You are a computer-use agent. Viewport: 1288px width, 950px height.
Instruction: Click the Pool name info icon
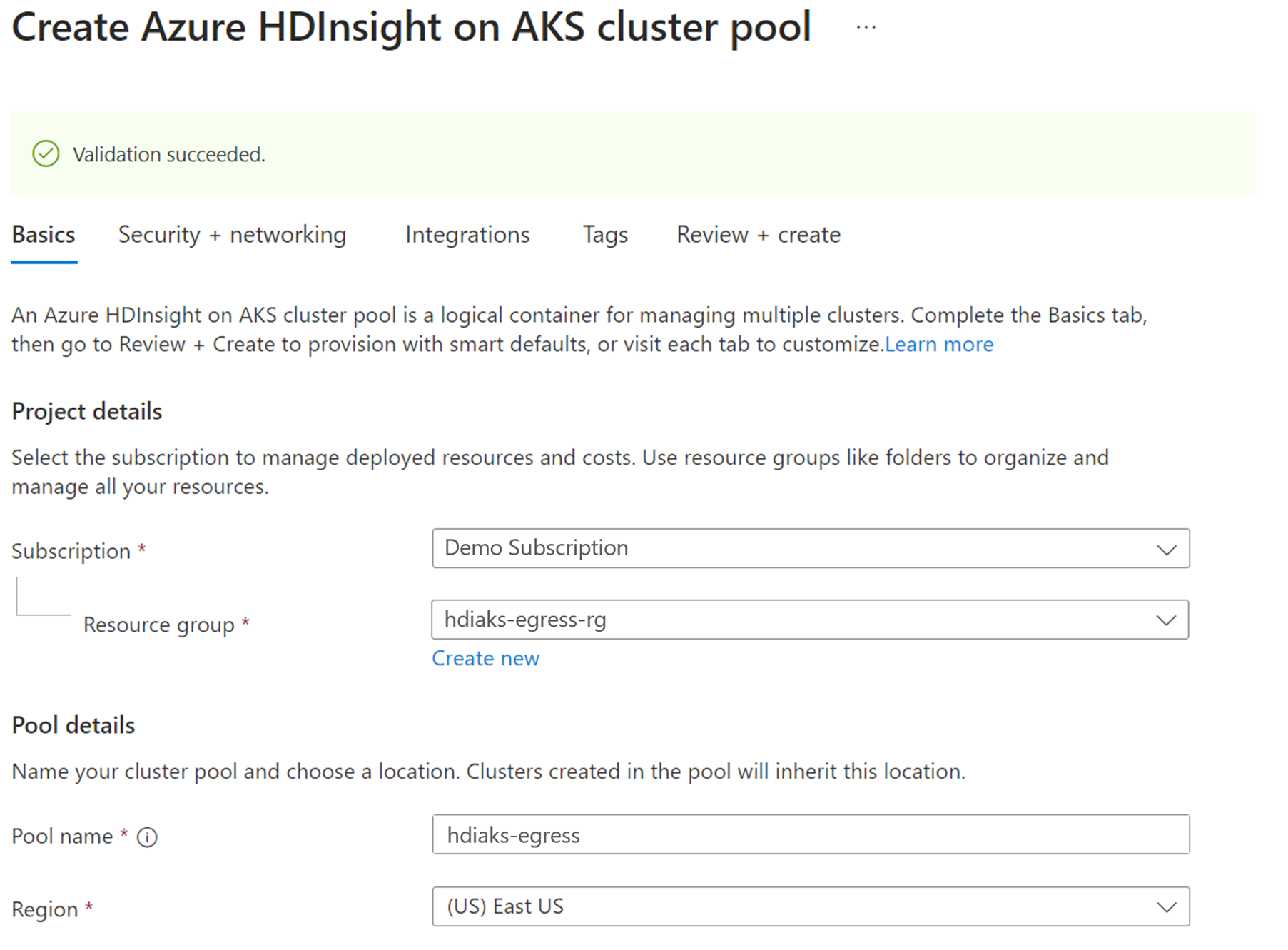coord(147,837)
